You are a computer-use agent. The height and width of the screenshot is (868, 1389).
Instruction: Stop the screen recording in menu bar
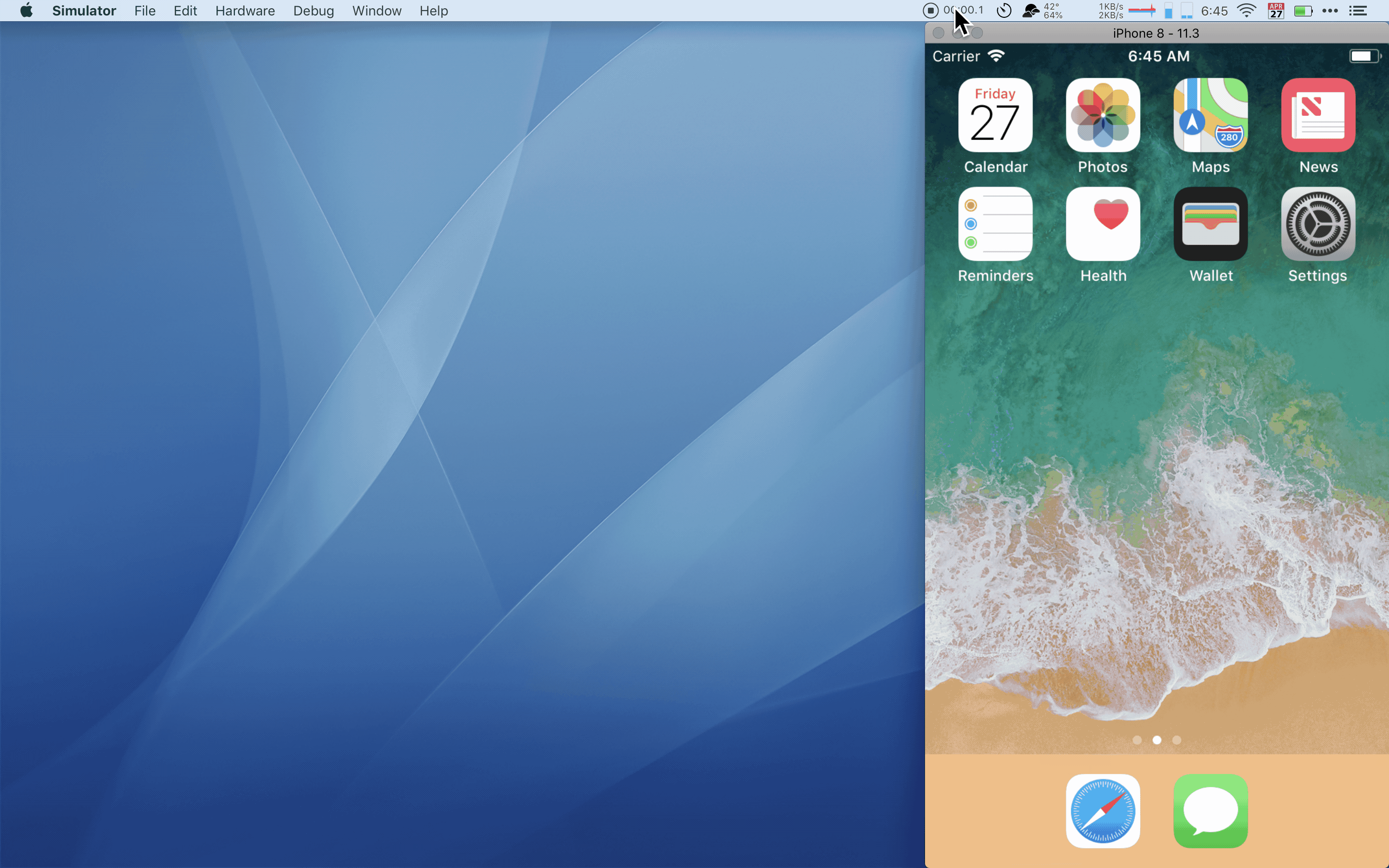click(930, 10)
